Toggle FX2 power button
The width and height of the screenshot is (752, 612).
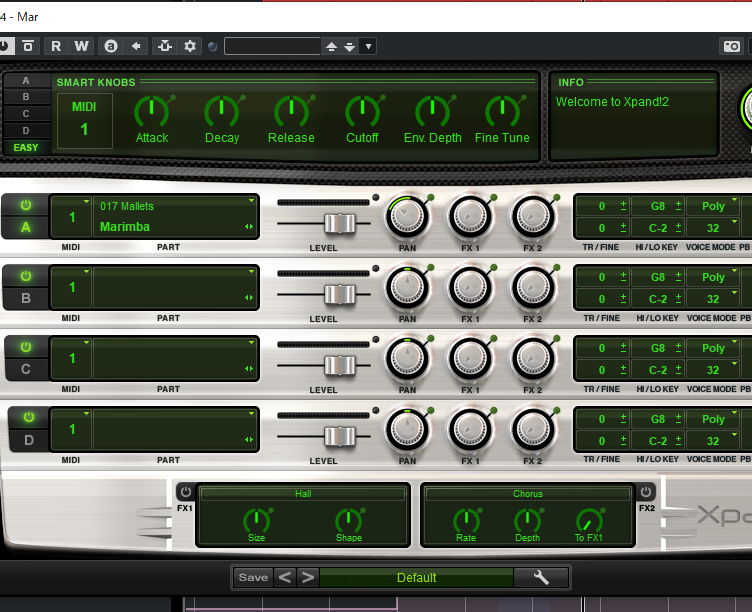tap(646, 492)
